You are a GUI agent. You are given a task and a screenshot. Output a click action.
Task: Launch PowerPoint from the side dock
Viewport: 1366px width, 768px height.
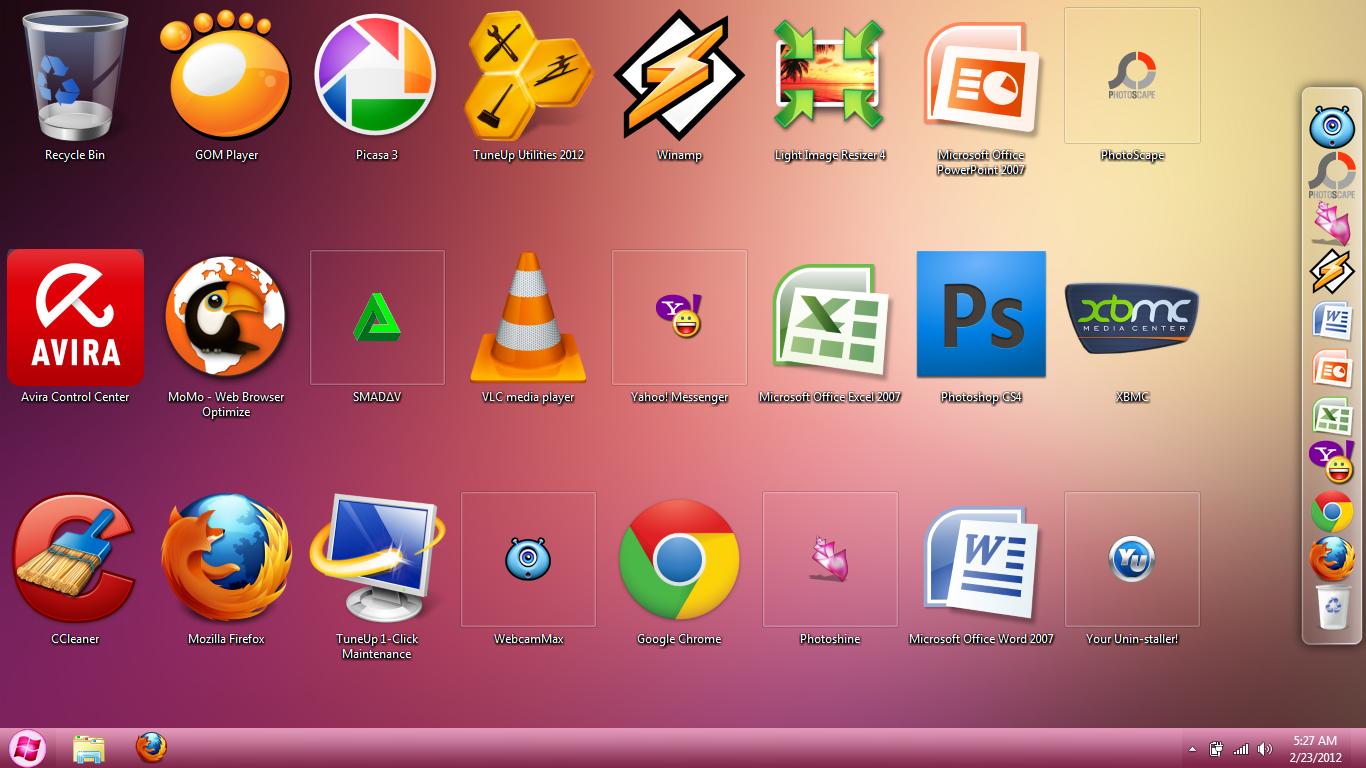click(x=1331, y=369)
